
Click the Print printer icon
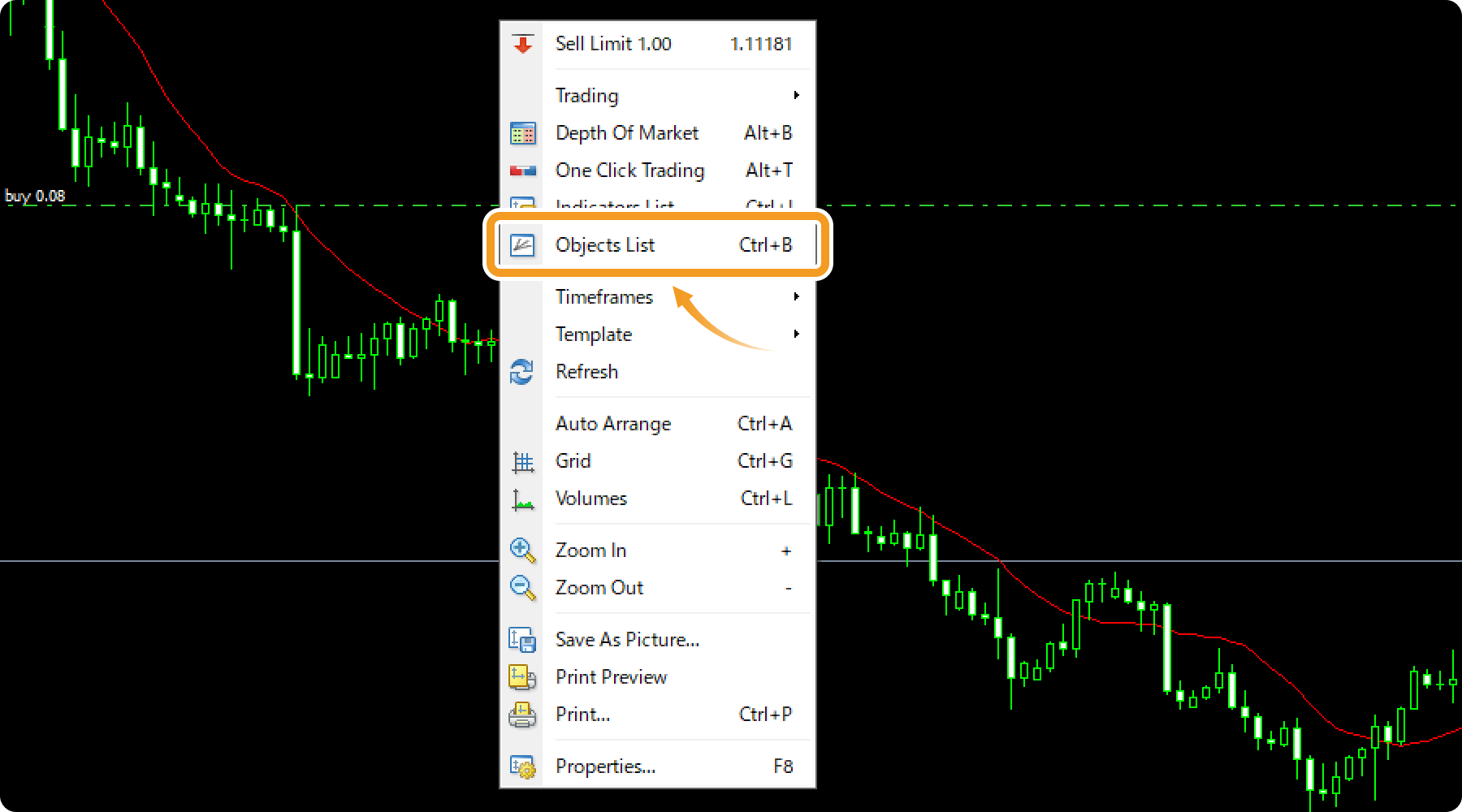522,715
